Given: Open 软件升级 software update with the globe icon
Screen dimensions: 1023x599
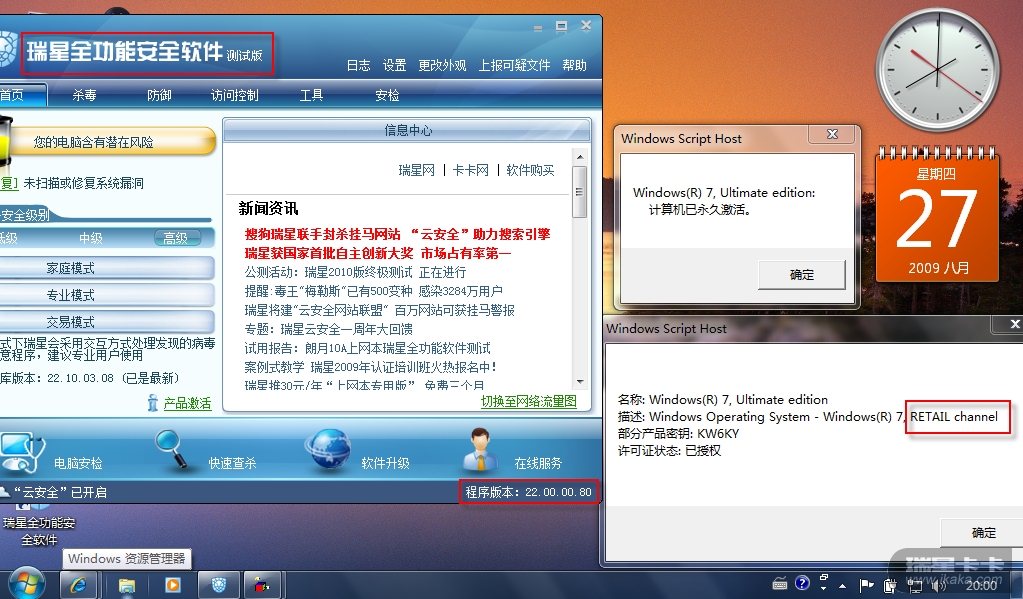Looking at the screenshot, I should 329,449.
